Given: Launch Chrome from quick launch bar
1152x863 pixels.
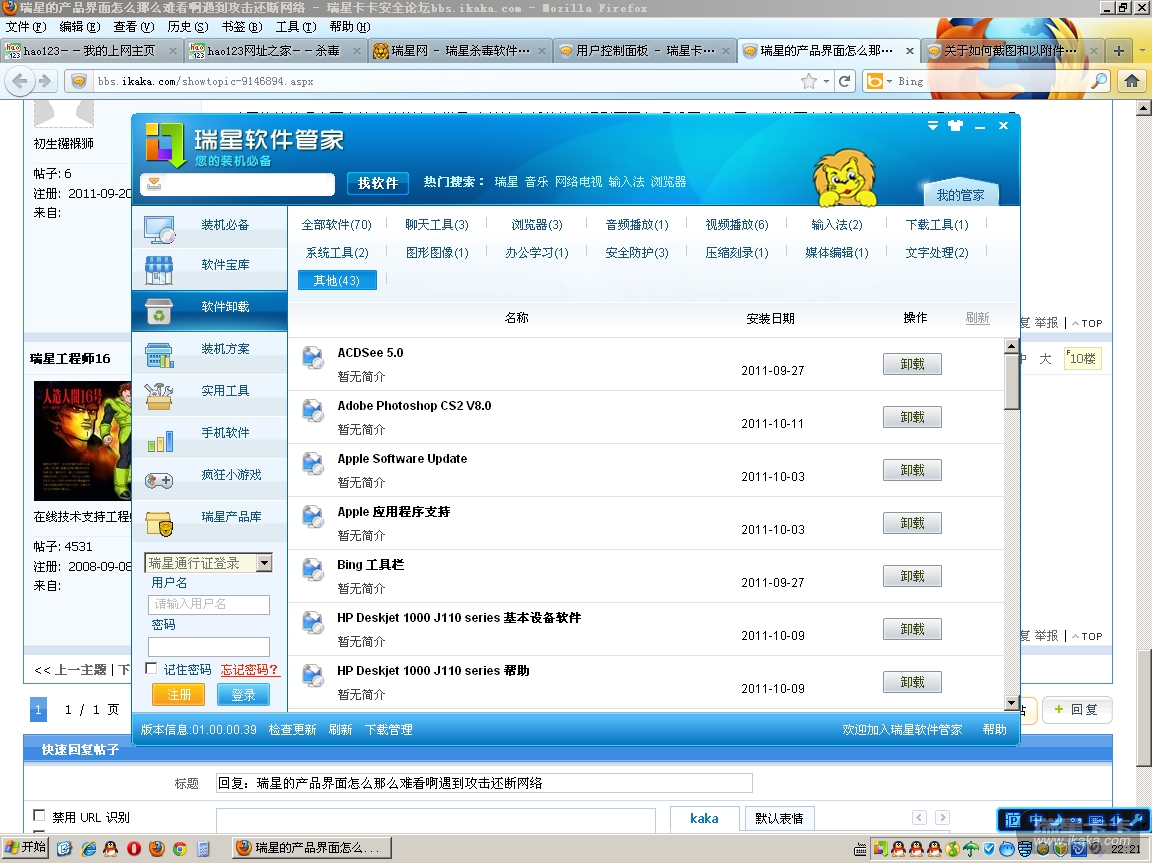Looking at the screenshot, I should 179,848.
